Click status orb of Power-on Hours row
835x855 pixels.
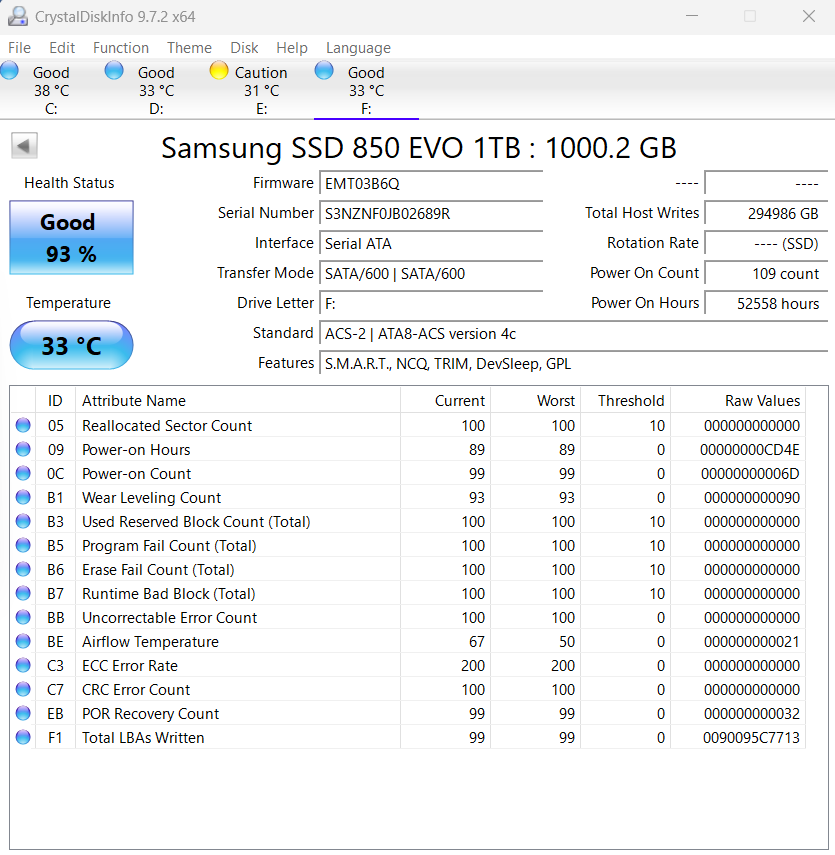click(23, 449)
